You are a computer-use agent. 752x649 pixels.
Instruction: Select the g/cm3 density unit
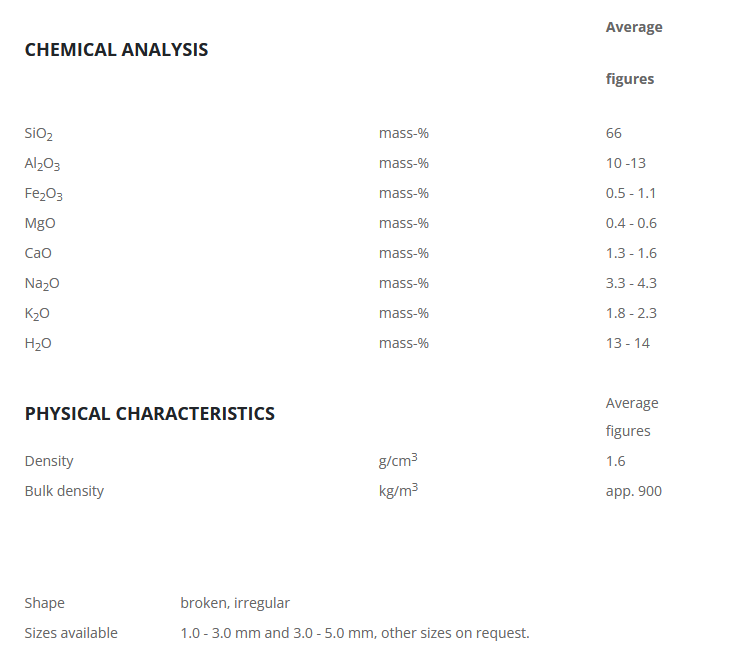pyautogui.click(x=397, y=460)
